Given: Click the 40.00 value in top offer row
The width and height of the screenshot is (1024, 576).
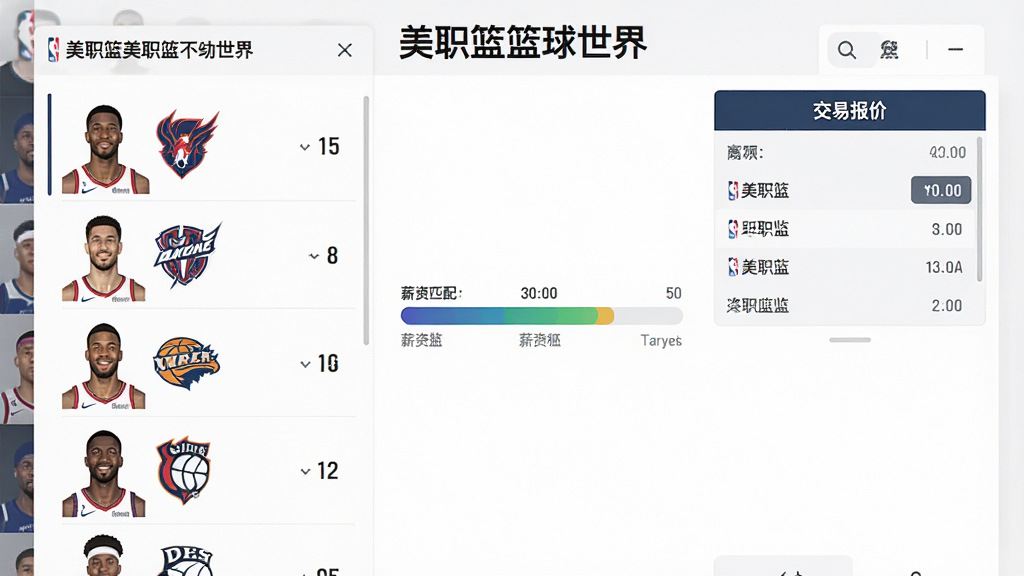Looking at the screenshot, I should (x=948, y=152).
